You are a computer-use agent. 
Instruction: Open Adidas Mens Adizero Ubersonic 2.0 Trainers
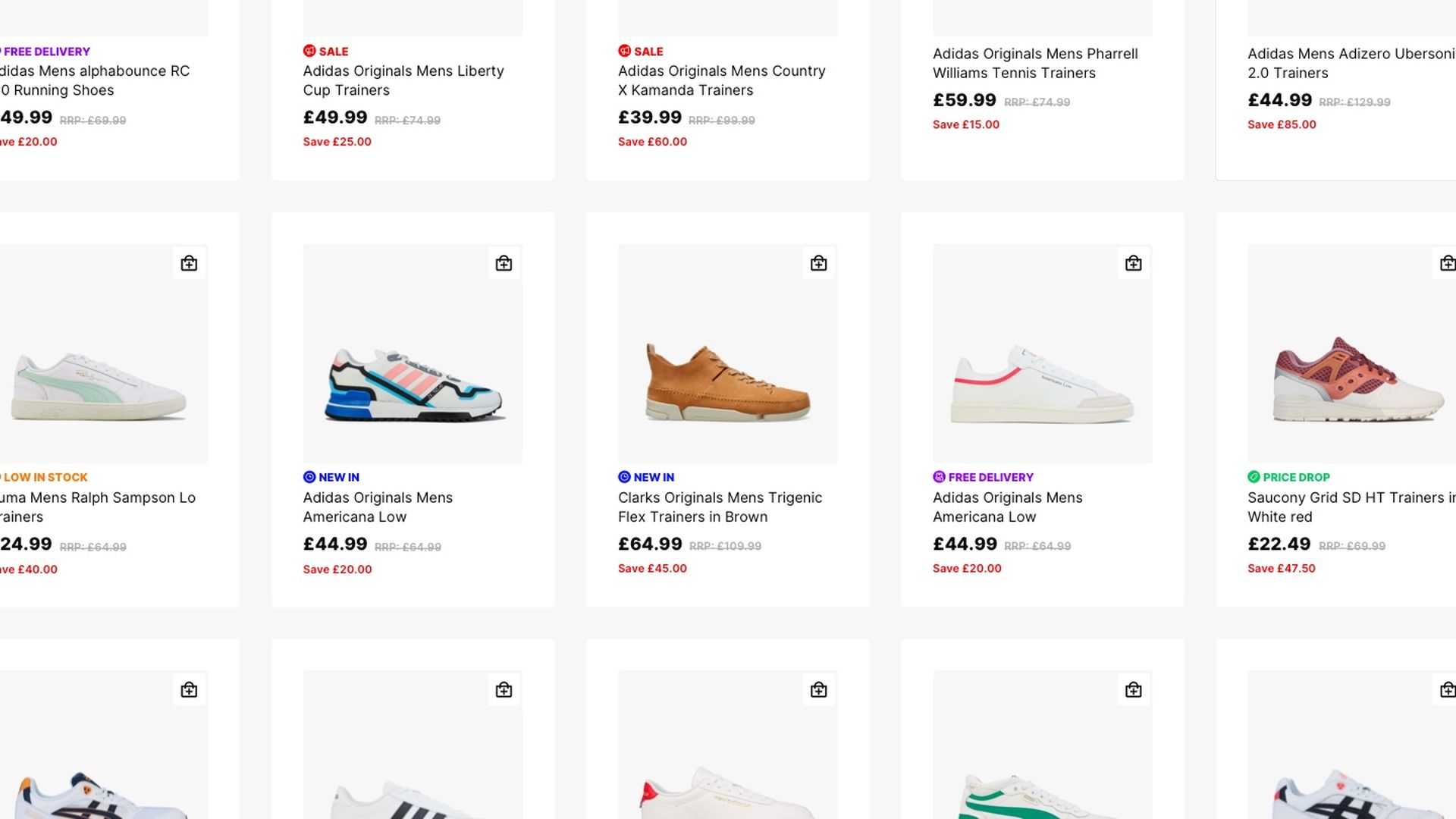[1351, 64]
